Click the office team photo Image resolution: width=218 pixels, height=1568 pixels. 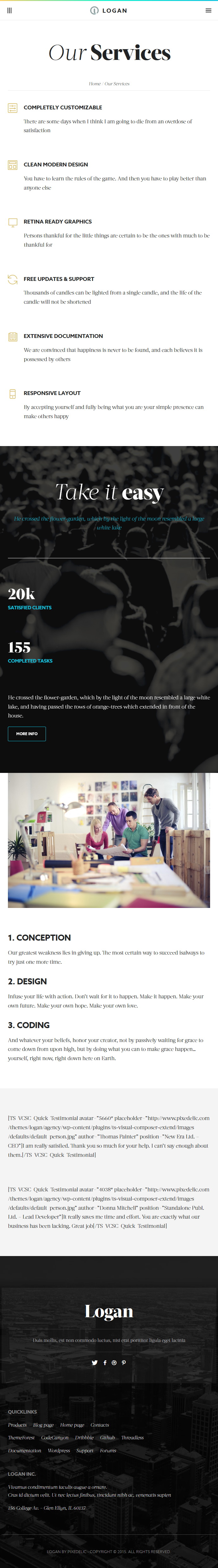pyautogui.click(x=109, y=840)
